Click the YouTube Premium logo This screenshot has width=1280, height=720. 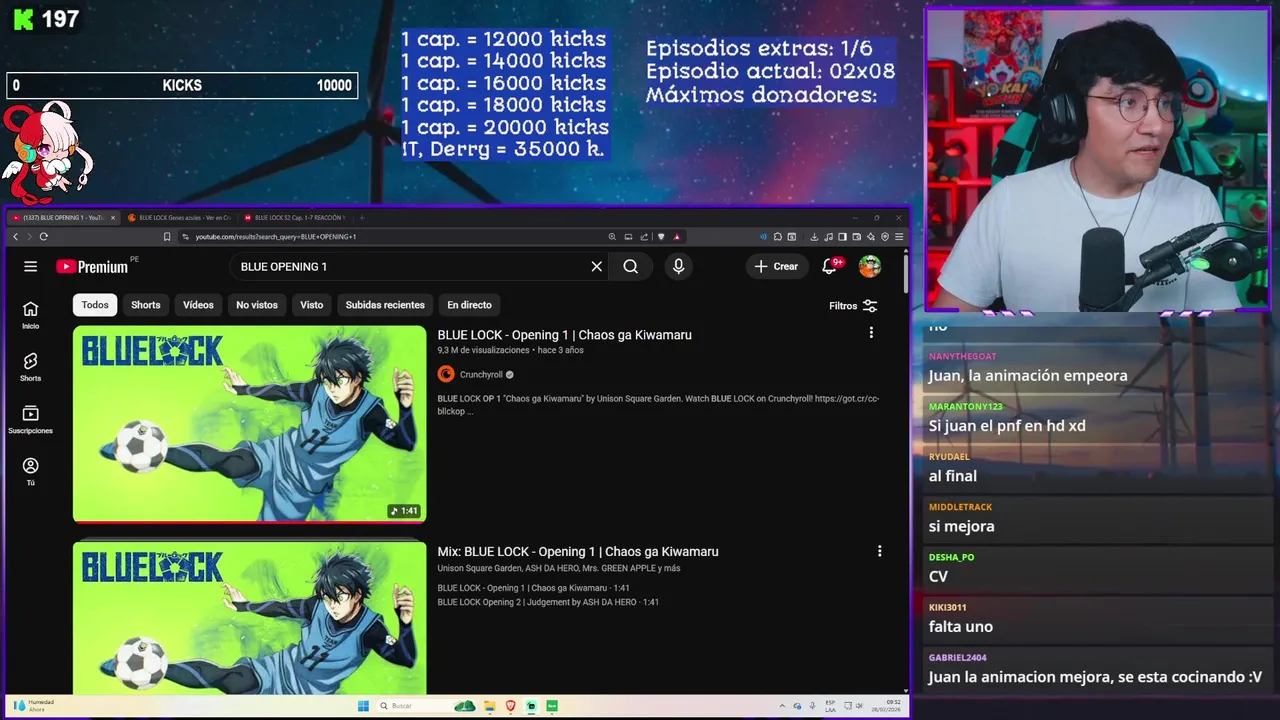coord(92,267)
